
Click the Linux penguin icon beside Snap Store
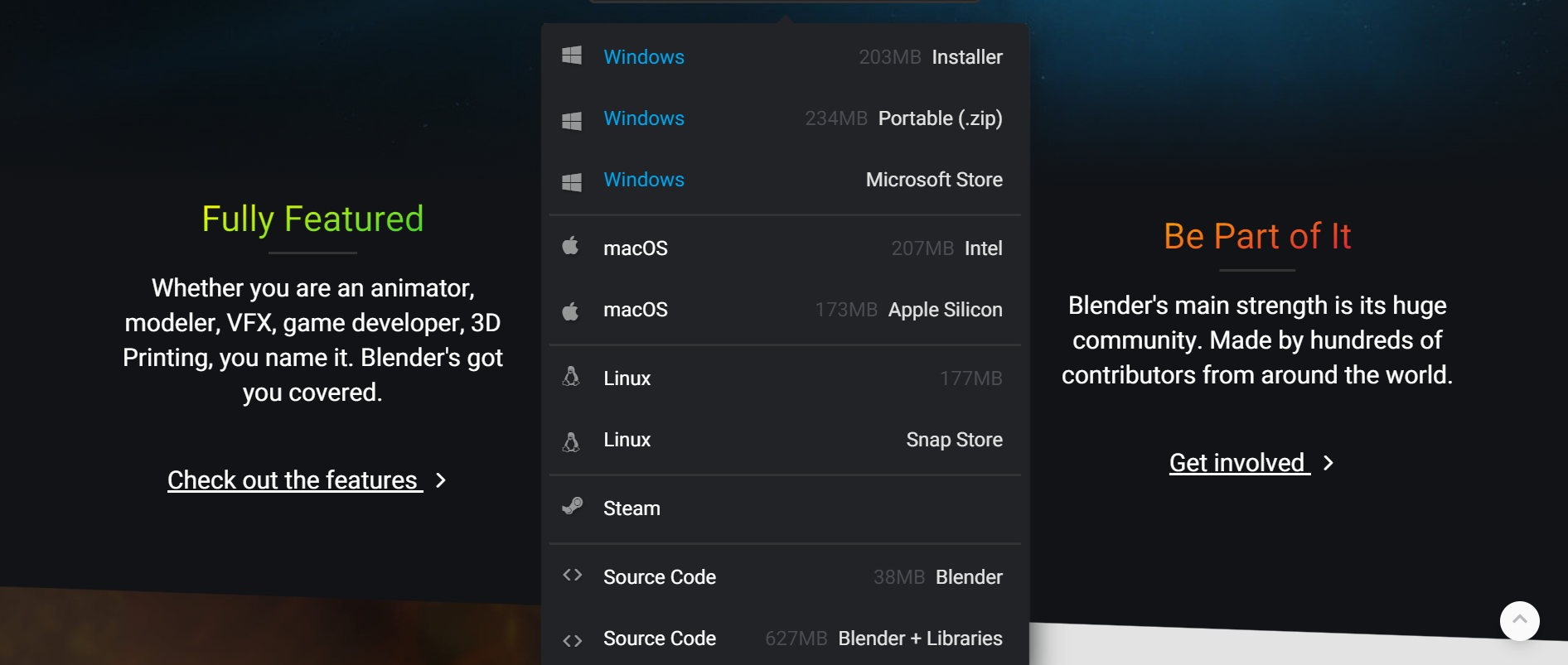[x=571, y=441]
